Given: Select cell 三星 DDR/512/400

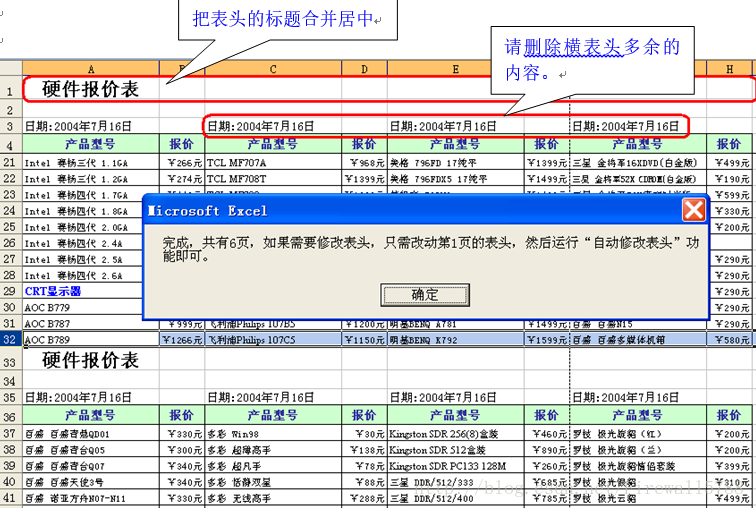Looking at the screenshot, I should pyautogui.click(x=455, y=498).
